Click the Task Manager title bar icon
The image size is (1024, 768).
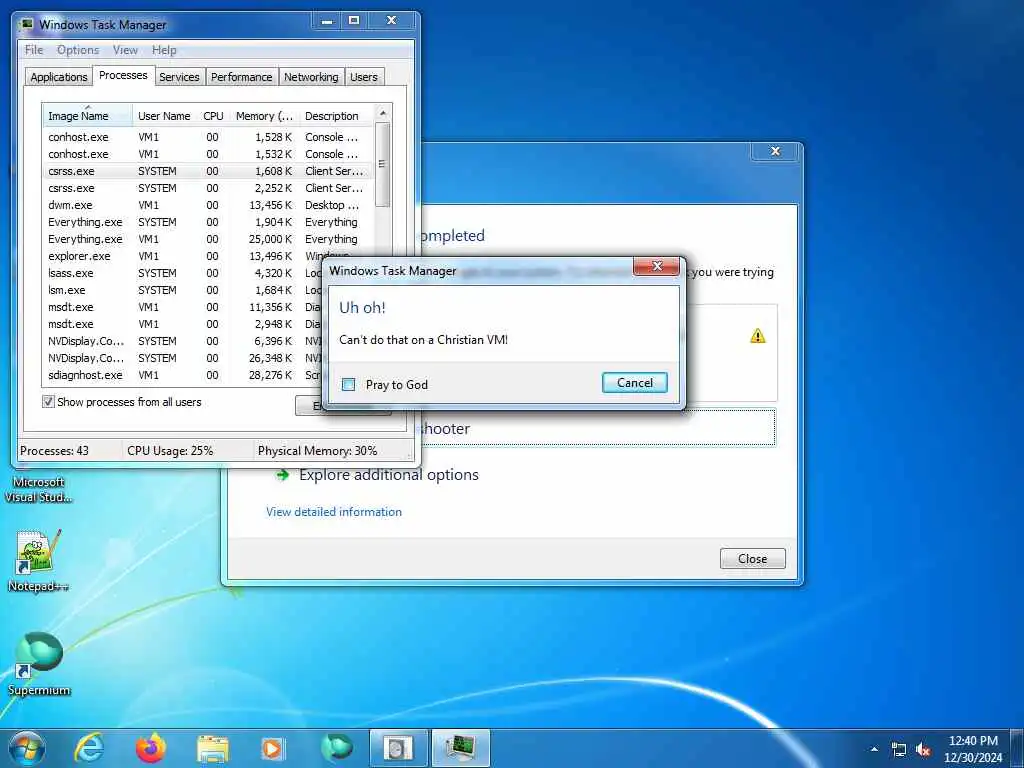coord(26,25)
